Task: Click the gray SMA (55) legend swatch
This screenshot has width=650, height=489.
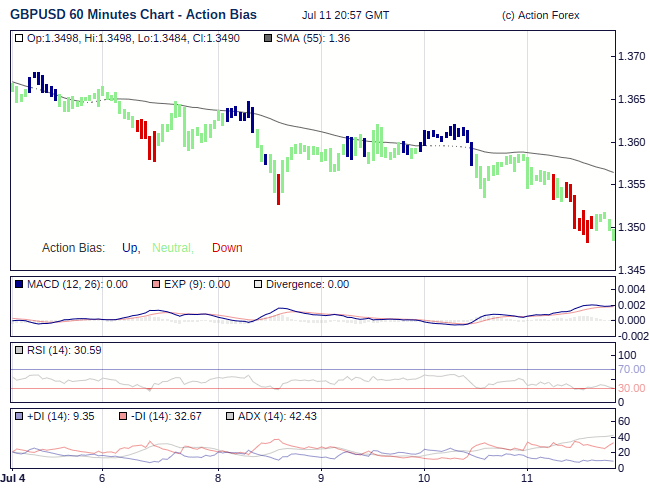Action: [x=267, y=38]
